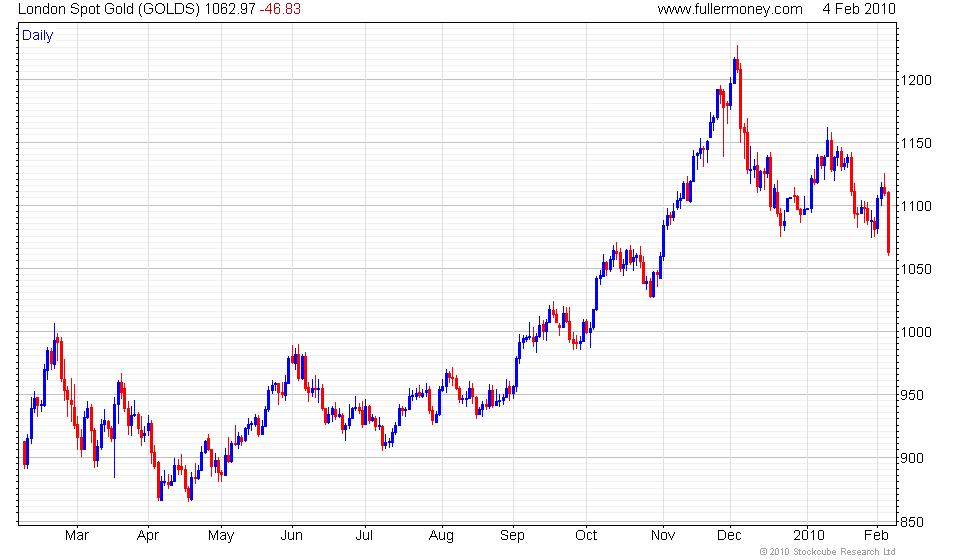This screenshot has height=560, width=980.
Task: Click the blue 'Daily' label
Action: pyautogui.click(x=38, y=35)
